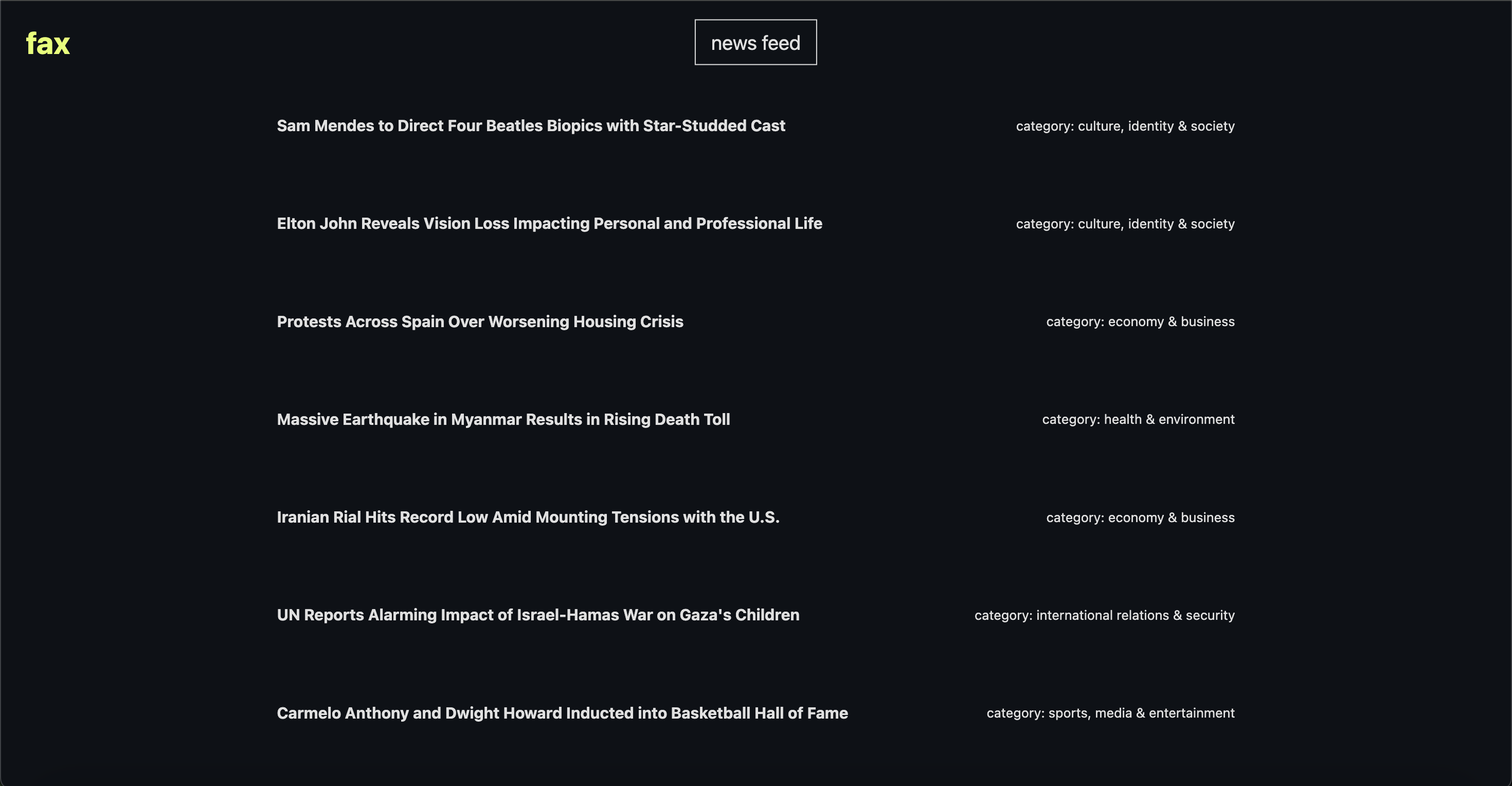Click health & environment category label
This screenshot has height=786, width=1512.
1138,419
